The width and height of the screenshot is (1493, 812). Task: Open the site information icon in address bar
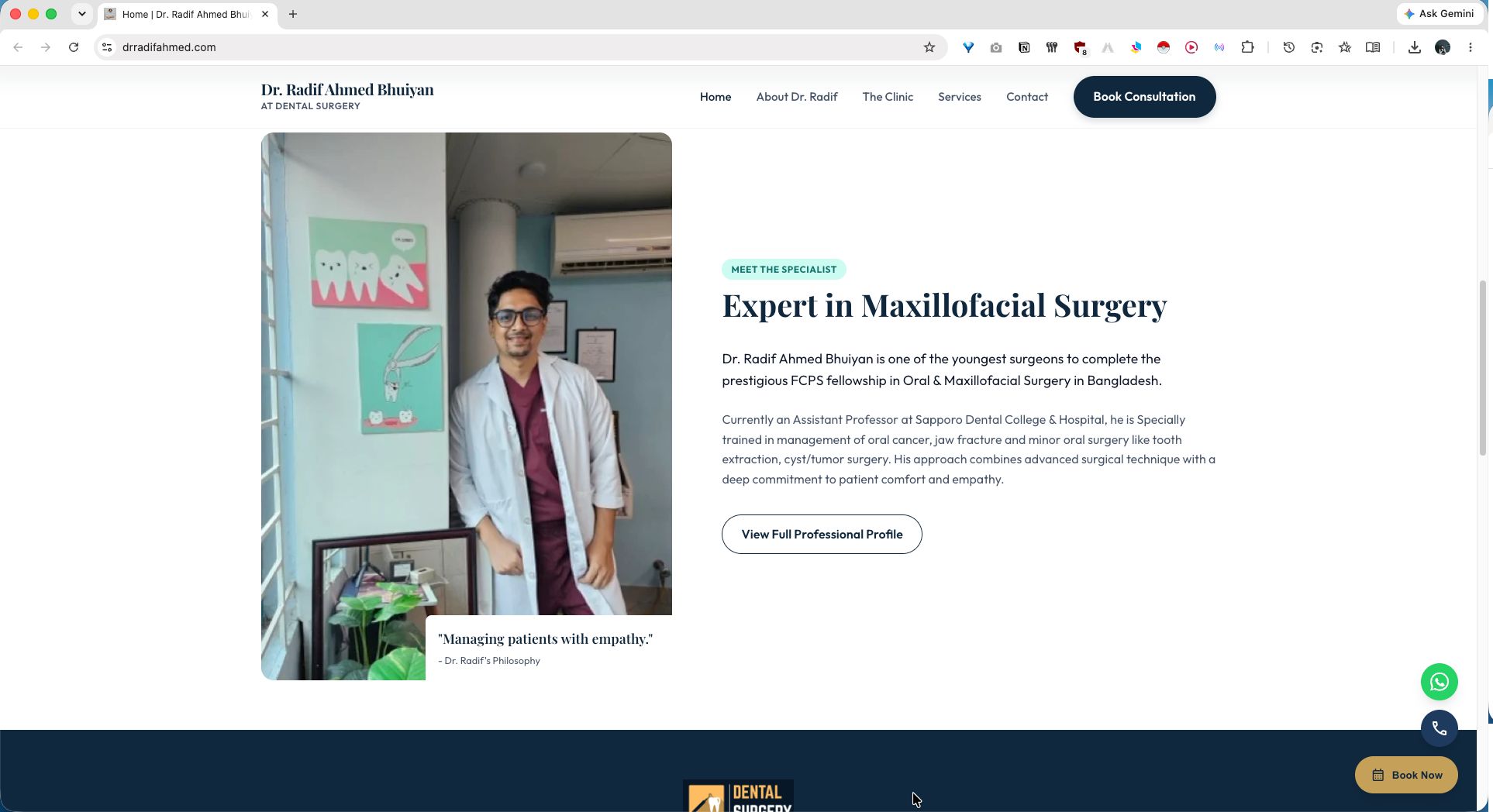(x=107, y=47)
